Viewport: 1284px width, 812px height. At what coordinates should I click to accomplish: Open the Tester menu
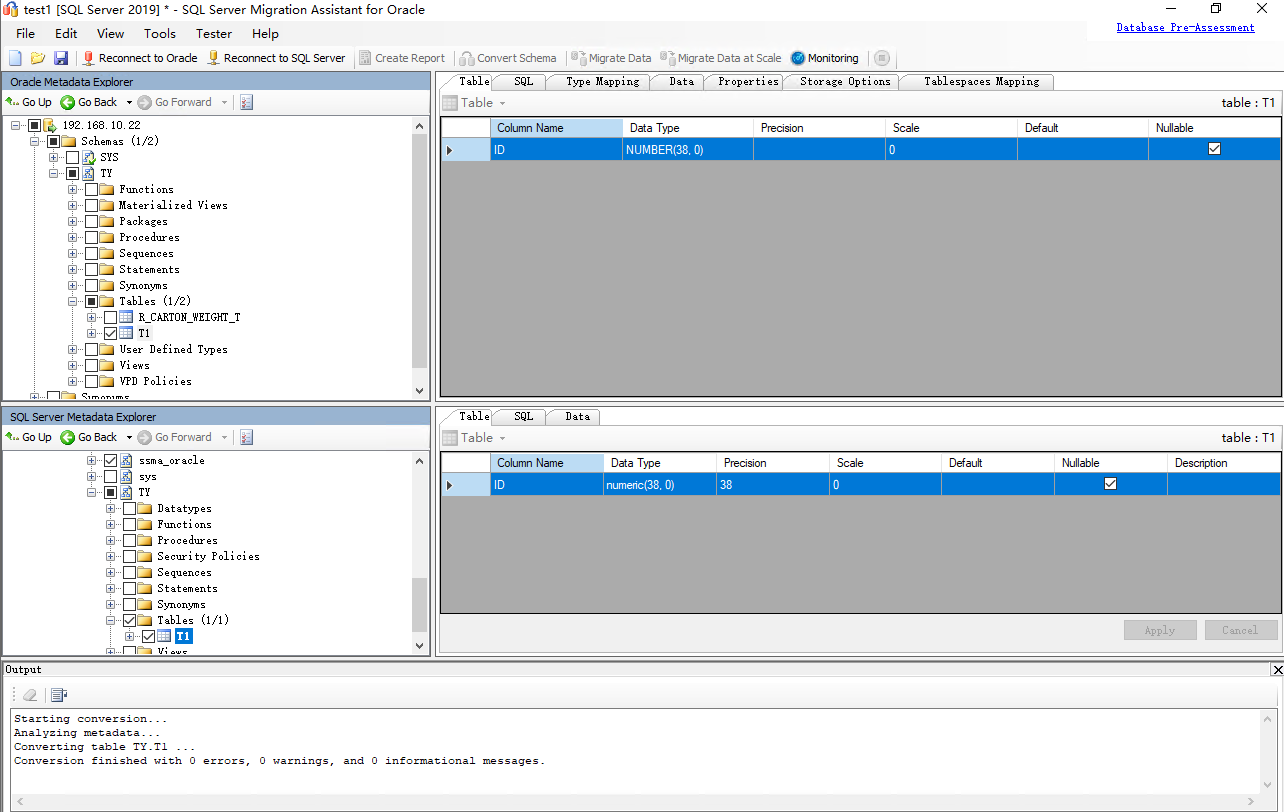[x=214, y=34]
